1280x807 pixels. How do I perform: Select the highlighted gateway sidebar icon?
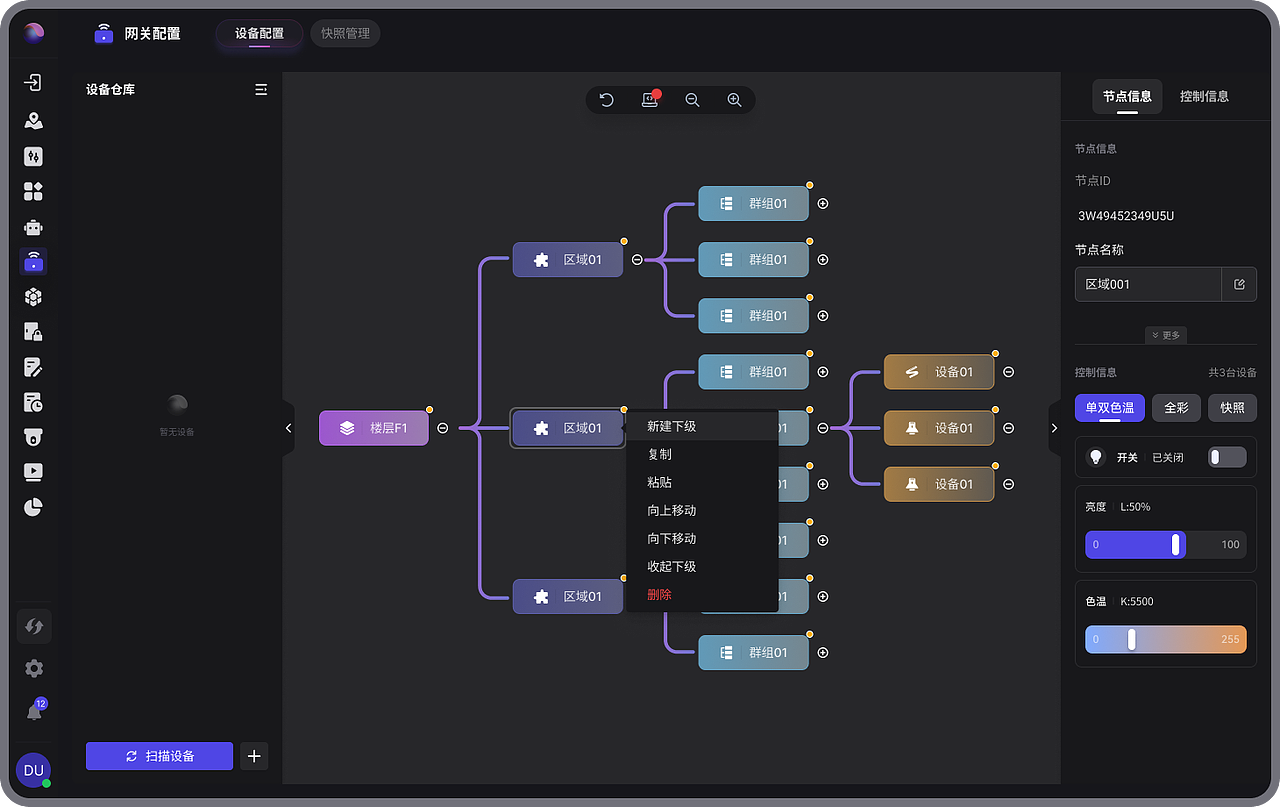click(x=34, y=262)
